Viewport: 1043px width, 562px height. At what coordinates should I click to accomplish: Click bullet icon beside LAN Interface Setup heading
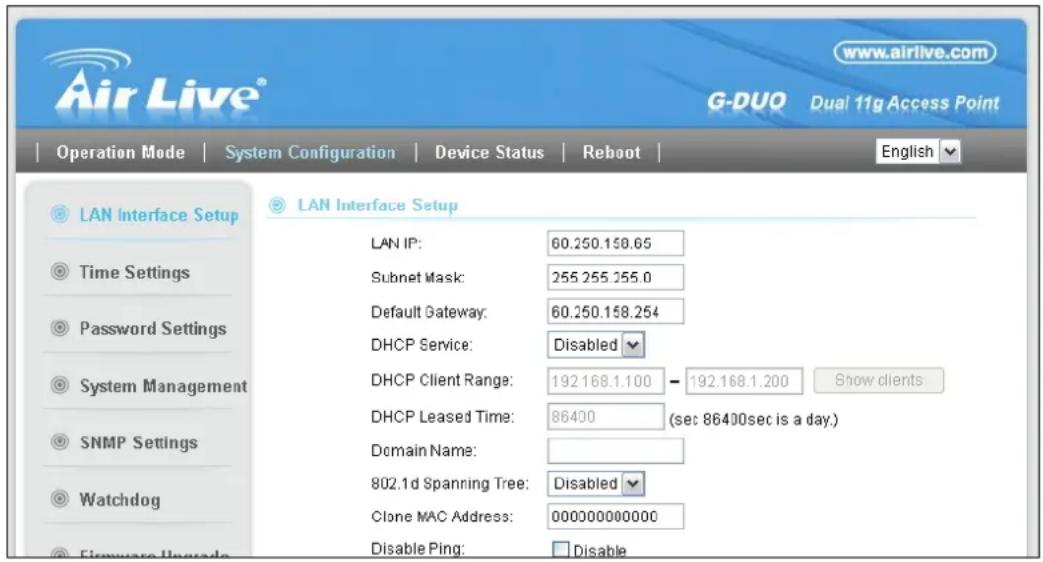click(277, 206)
